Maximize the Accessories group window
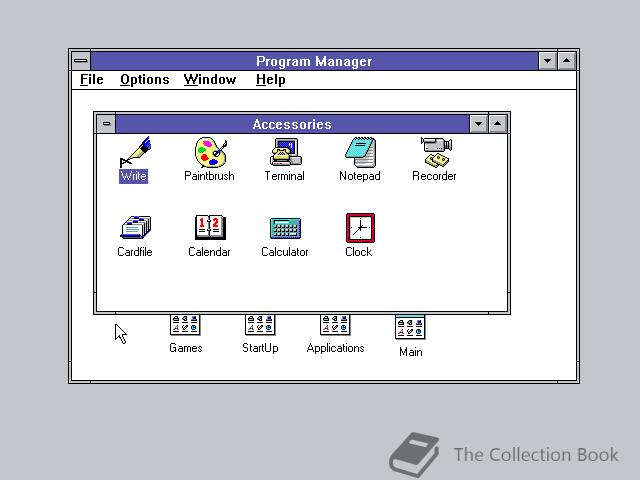The height and width of the screenshot is (480, 640). pyautogui.click(x=498, y=124)
